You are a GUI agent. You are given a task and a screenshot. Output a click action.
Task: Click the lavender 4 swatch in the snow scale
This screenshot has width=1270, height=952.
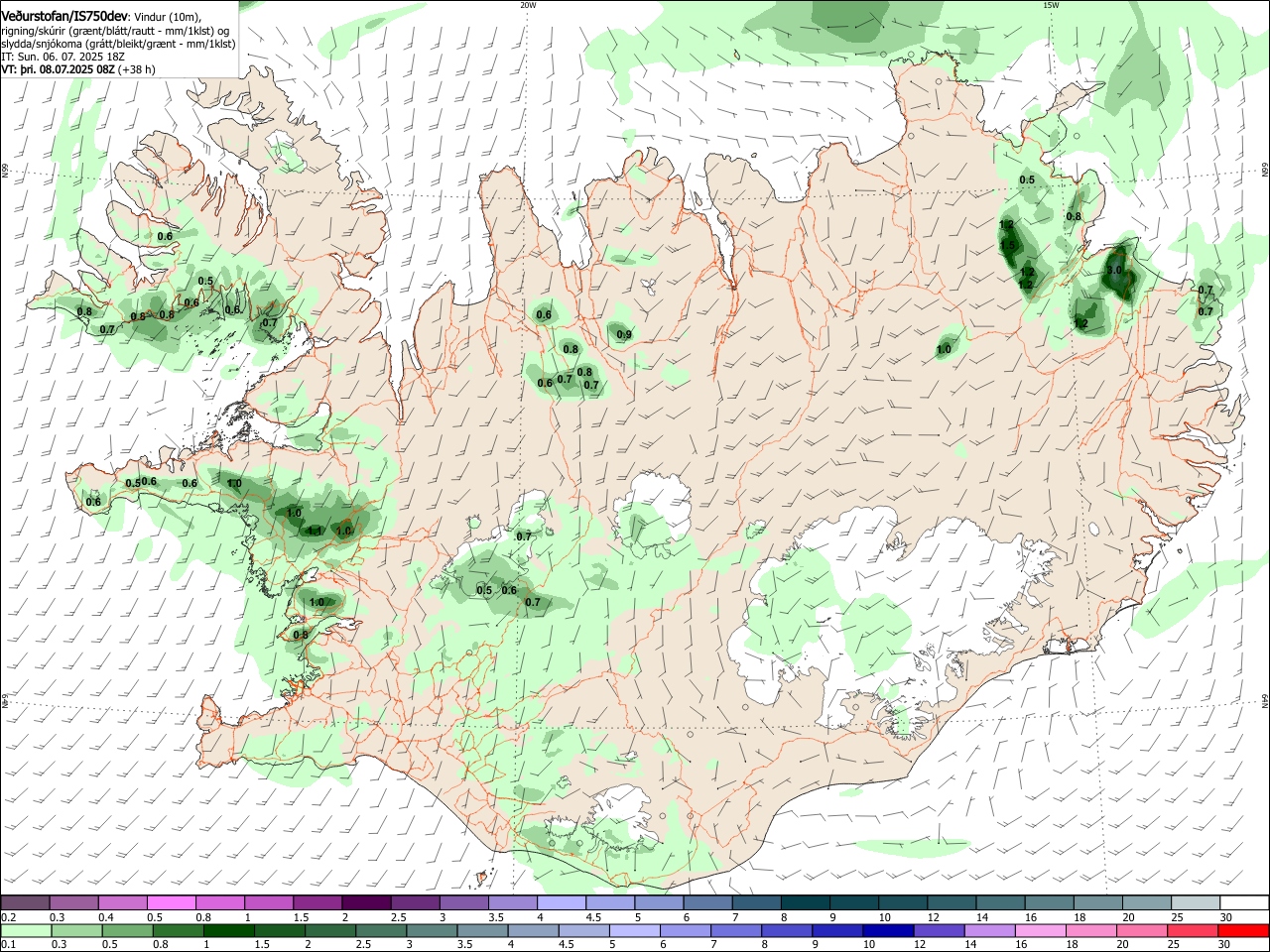click(560, 902)
